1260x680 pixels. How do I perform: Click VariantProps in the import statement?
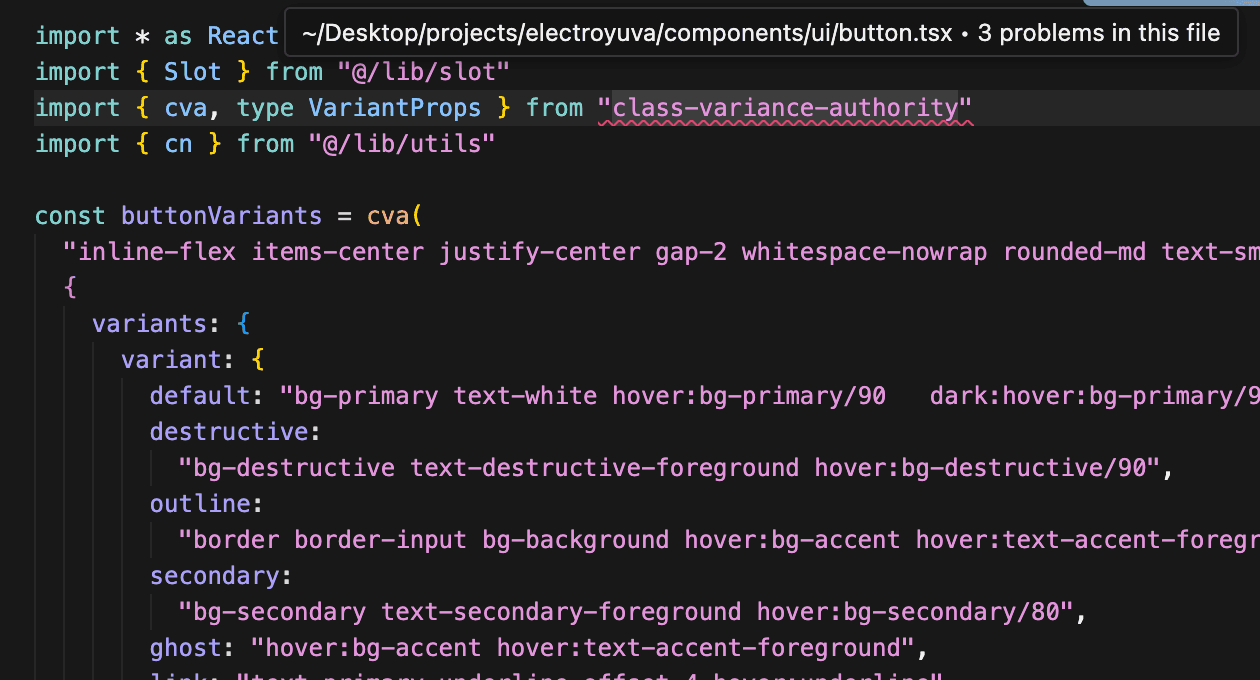pos(395,108)
